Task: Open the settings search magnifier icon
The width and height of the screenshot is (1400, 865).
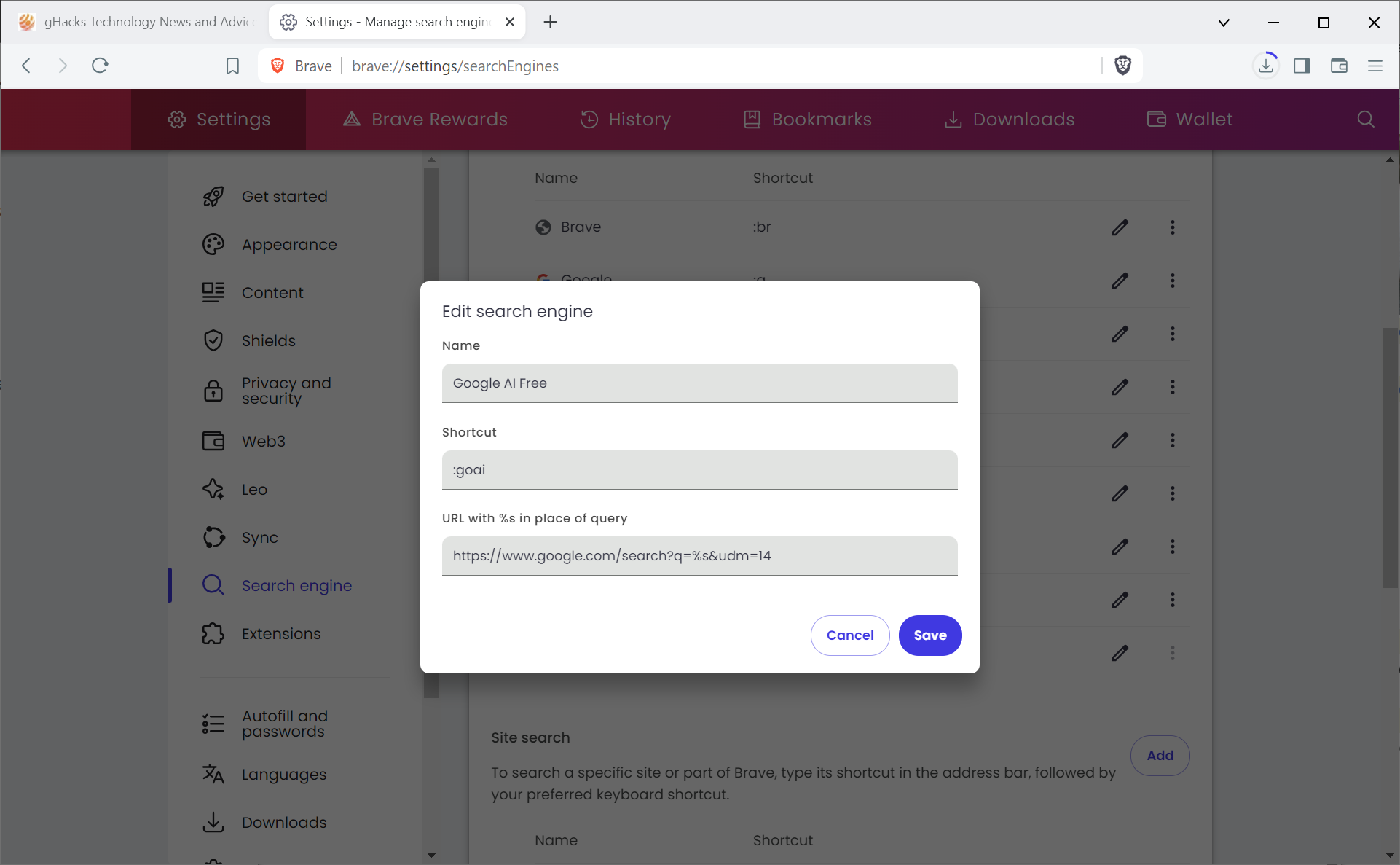Action: pos(1366,120)
